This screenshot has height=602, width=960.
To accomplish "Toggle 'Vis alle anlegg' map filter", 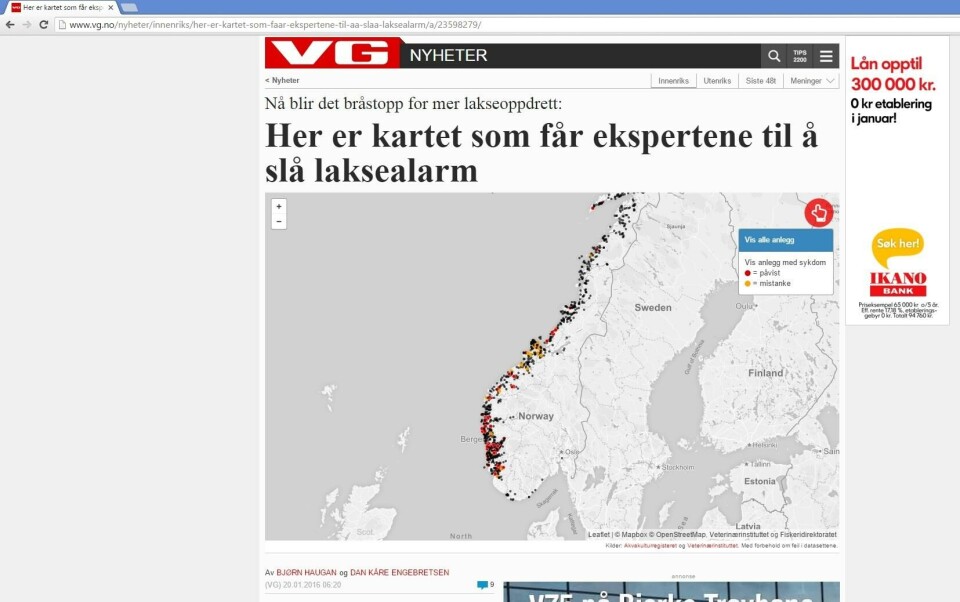I will pyautogui.click(x=785, y=240).
